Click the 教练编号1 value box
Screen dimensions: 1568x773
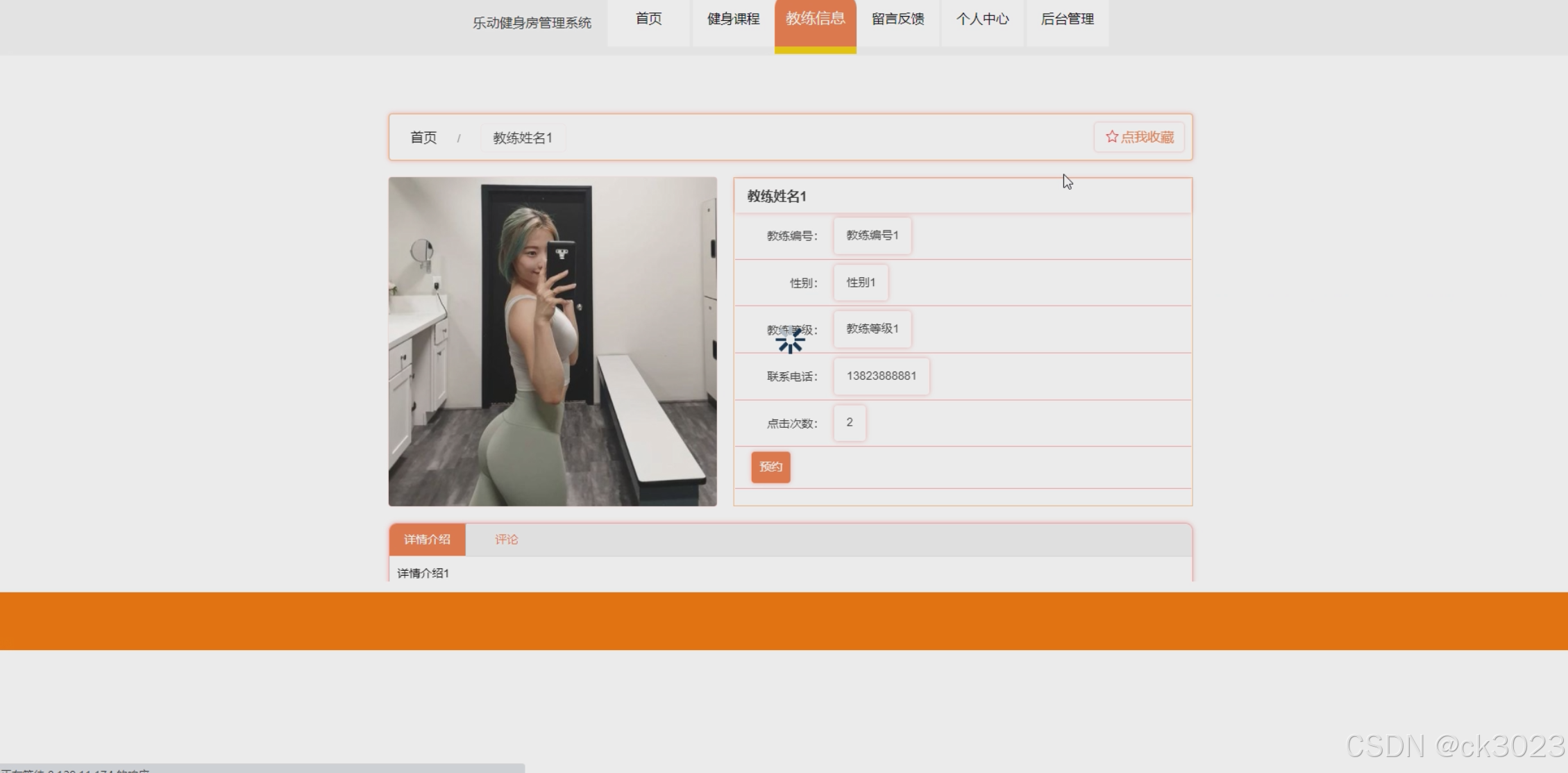tap(872, 235)
